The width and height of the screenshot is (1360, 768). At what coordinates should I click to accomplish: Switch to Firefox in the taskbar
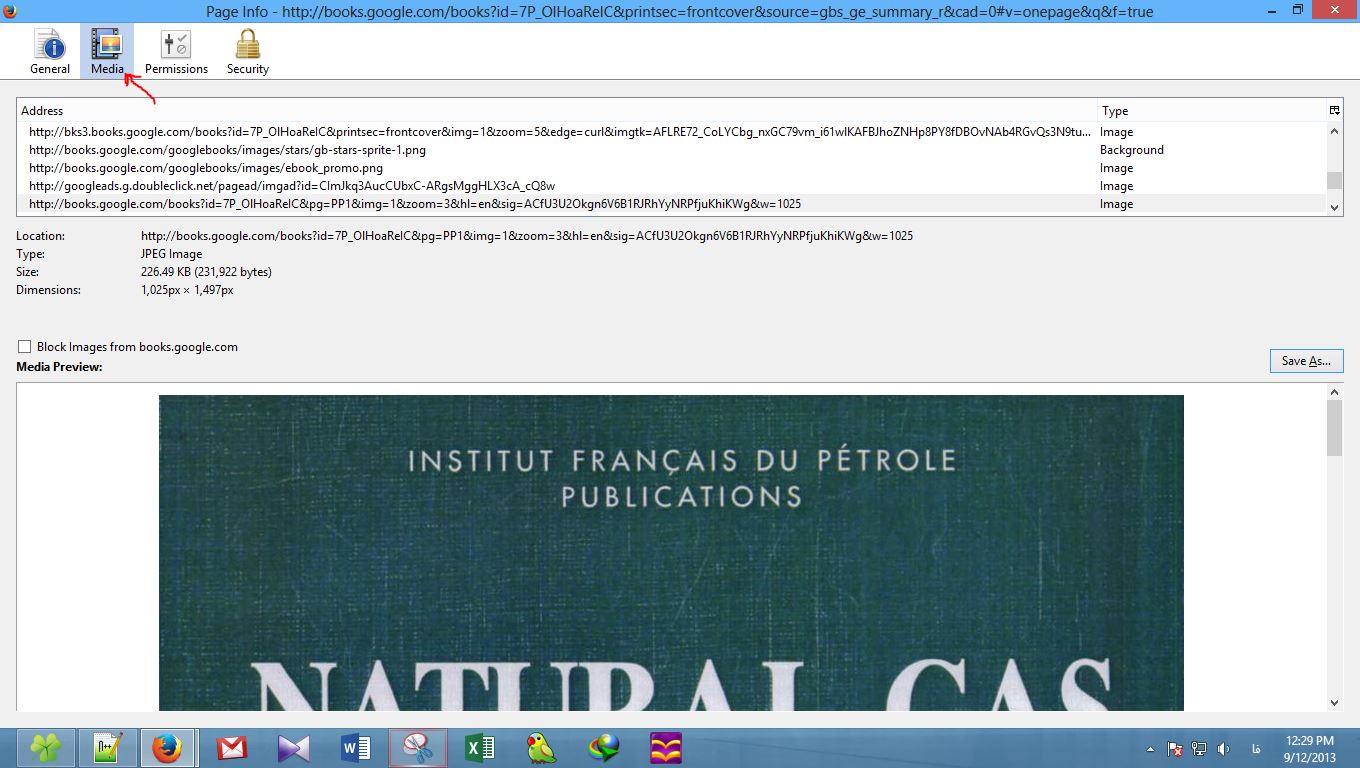(x=167, y=747)
